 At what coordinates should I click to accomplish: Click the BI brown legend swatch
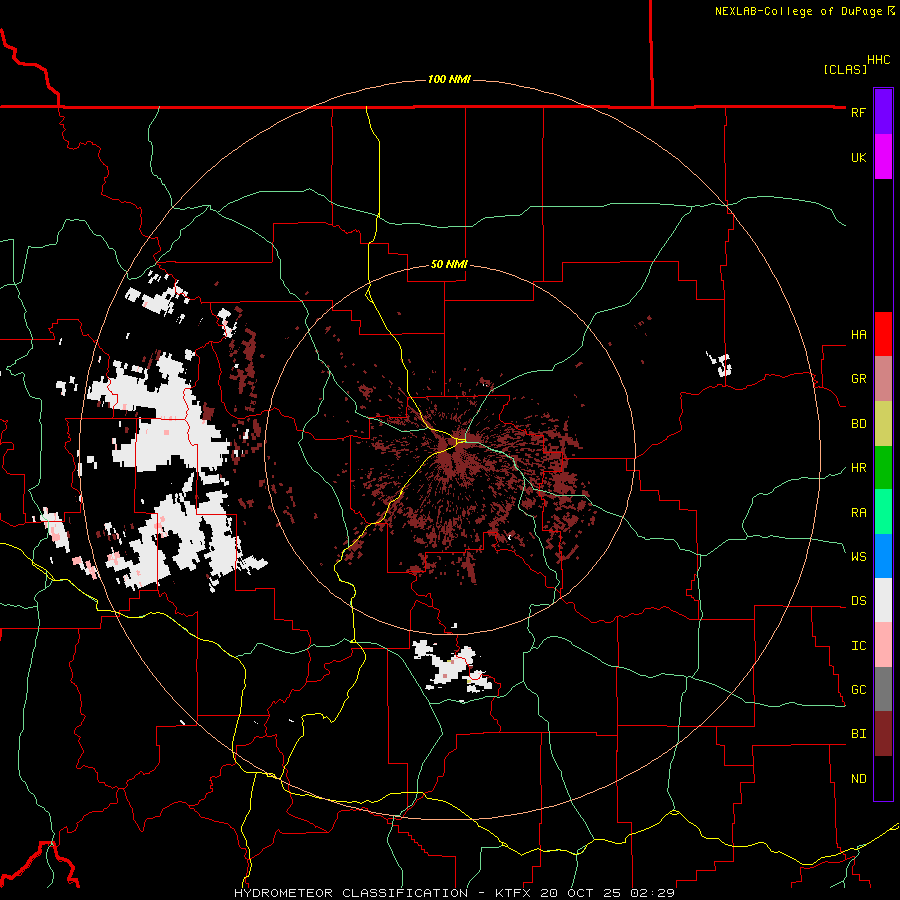click(x=883, y=734)
